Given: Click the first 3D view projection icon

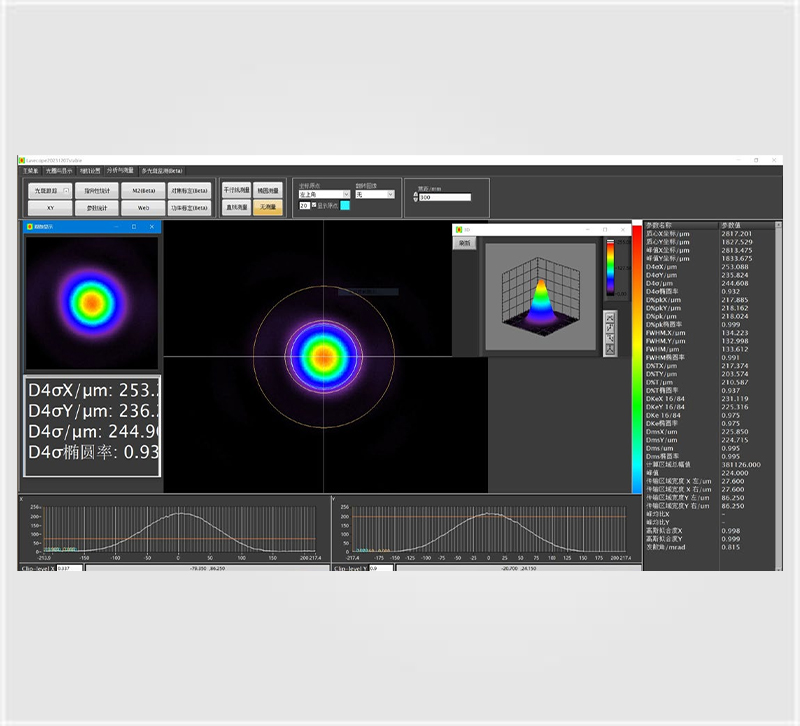Looking at the screenshot, I should click(610, 317).
